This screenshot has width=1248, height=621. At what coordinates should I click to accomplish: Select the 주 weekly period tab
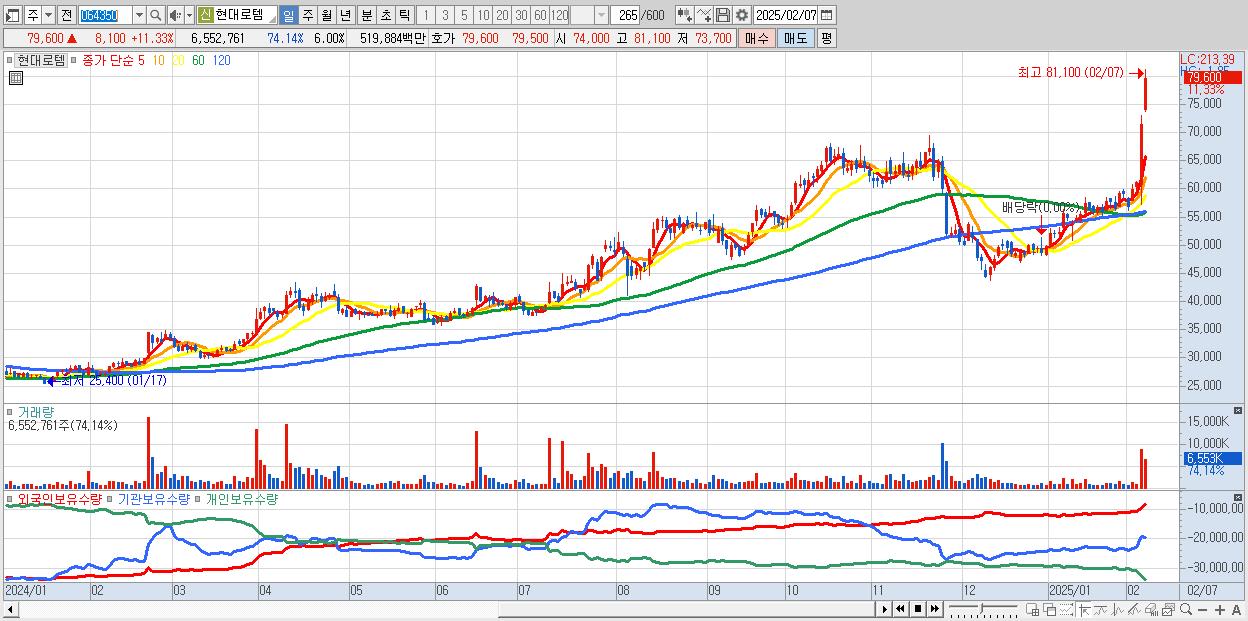(x=307, y=15)
